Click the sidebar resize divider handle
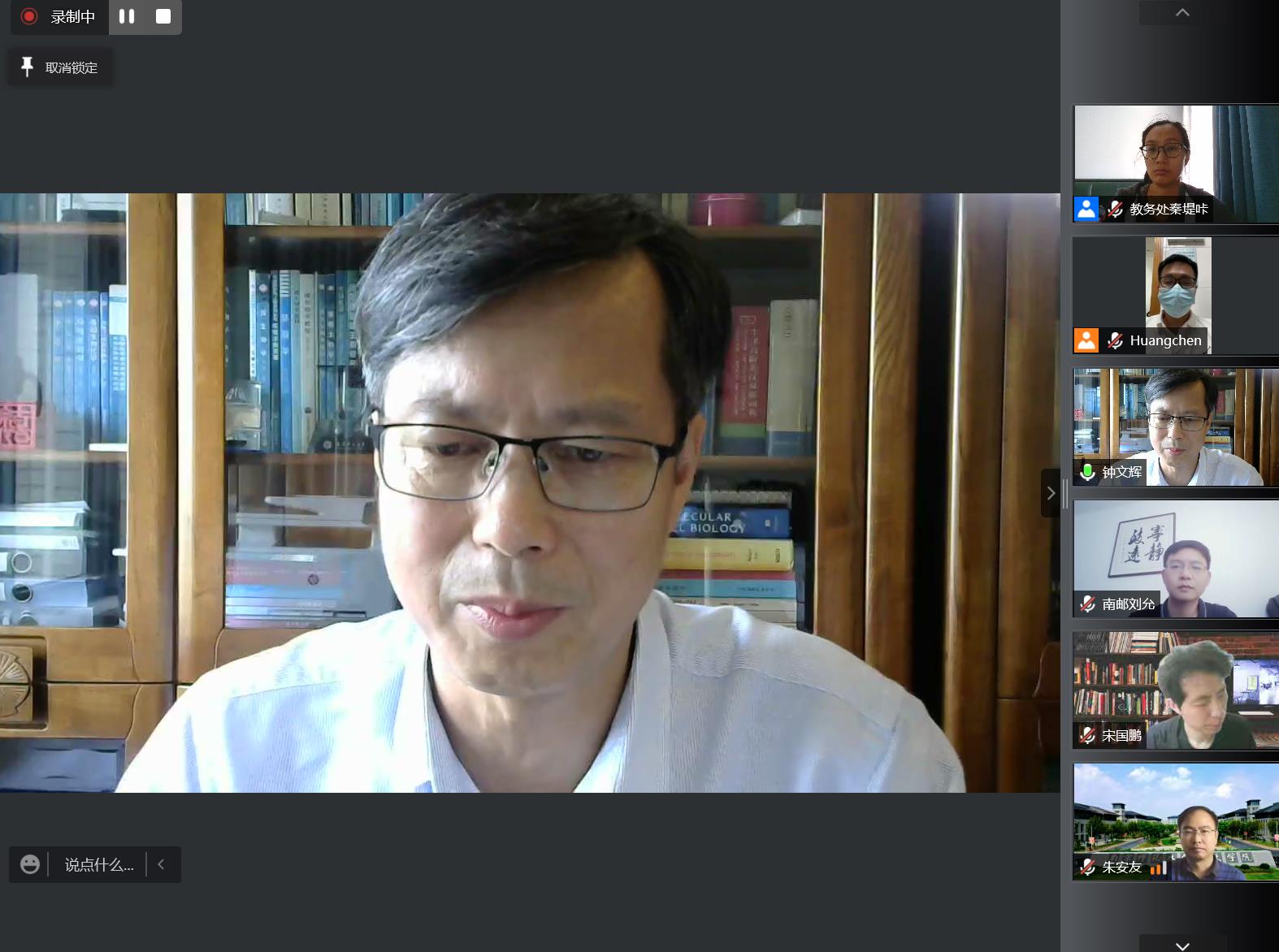 (1065, 493)
